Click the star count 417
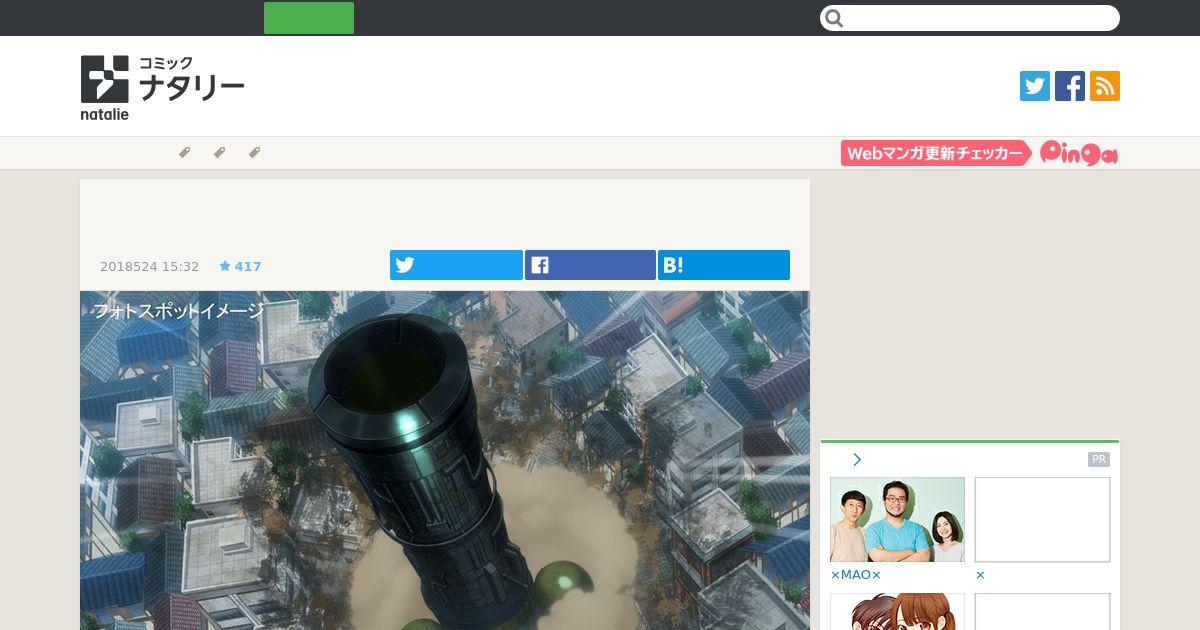 coord(240,266)
